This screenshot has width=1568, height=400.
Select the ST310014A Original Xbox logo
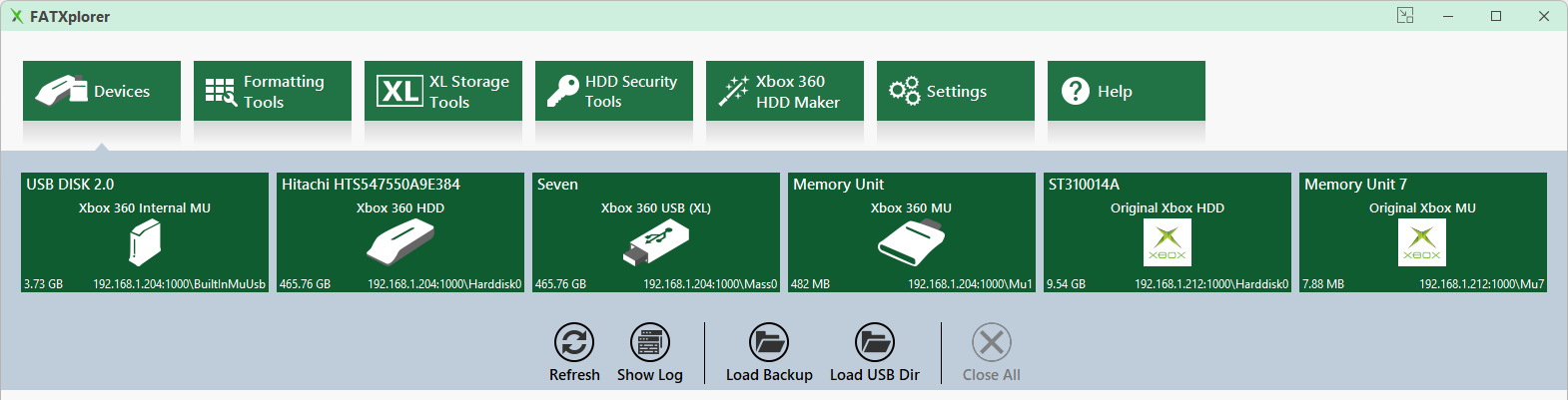(x=1168, y=242)
